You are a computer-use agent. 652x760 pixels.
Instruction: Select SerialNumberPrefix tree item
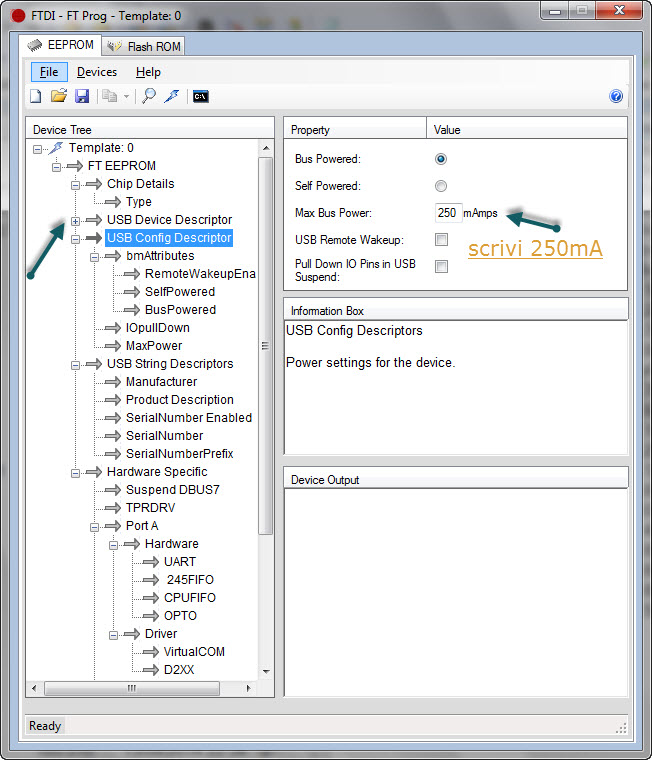[179, 454]
